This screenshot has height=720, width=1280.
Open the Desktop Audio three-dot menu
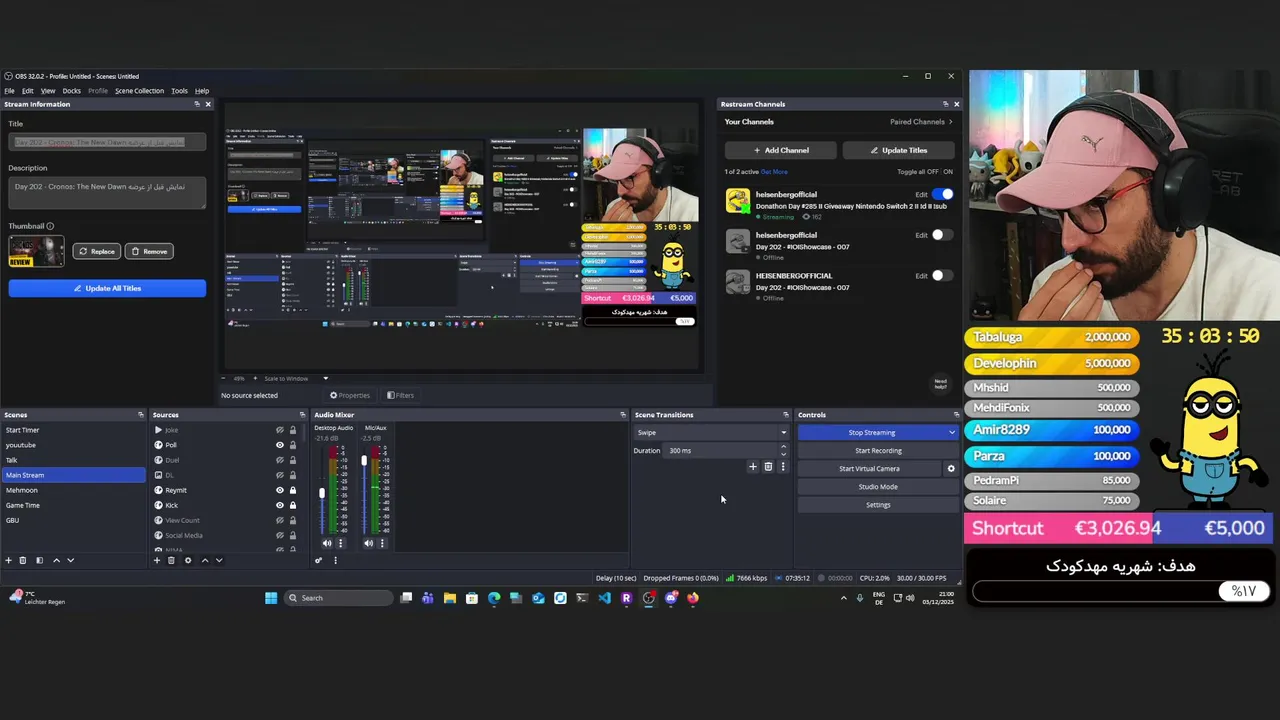340,543
